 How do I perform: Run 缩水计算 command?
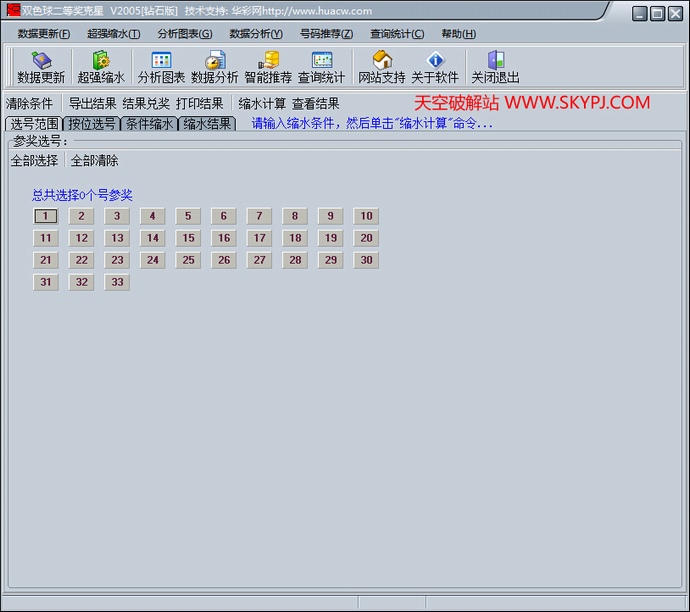[x=262, y=103]
